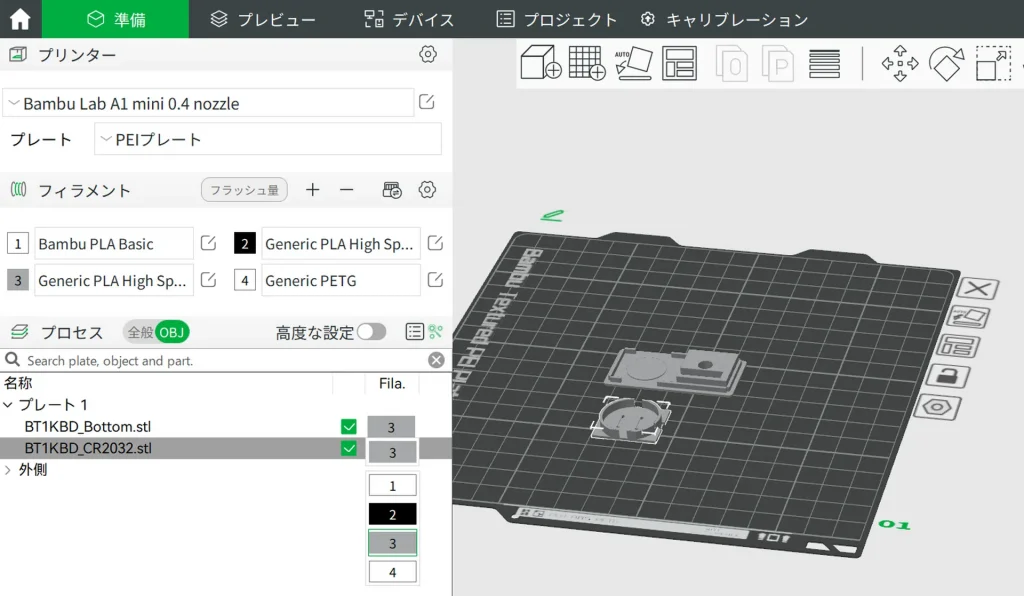The image size is (1024, 596).
Task: Collapse the プレート 1 tree node
Action: (8, 405)
